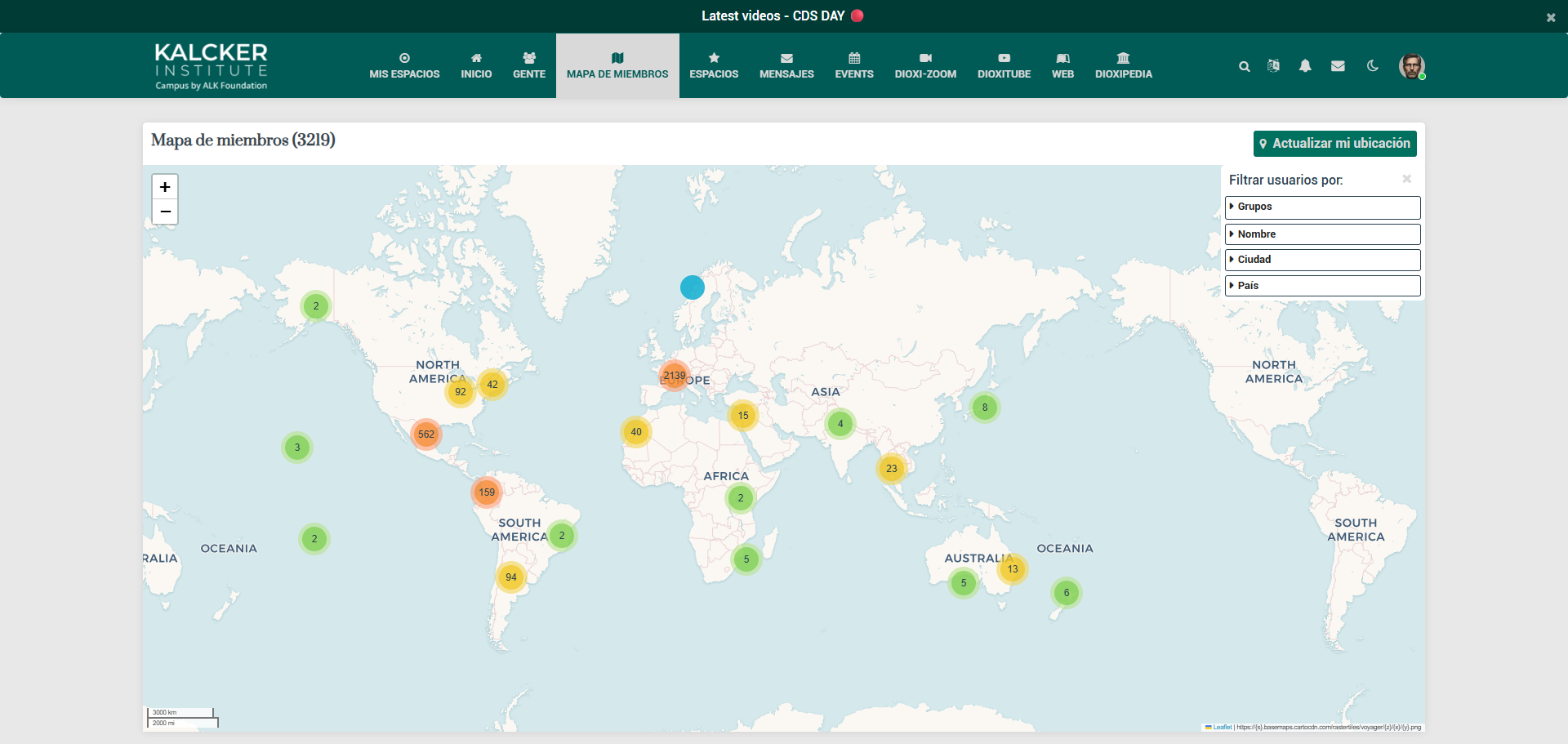
Task: Open the Dioxipedia menu item
Action: 1123,66
